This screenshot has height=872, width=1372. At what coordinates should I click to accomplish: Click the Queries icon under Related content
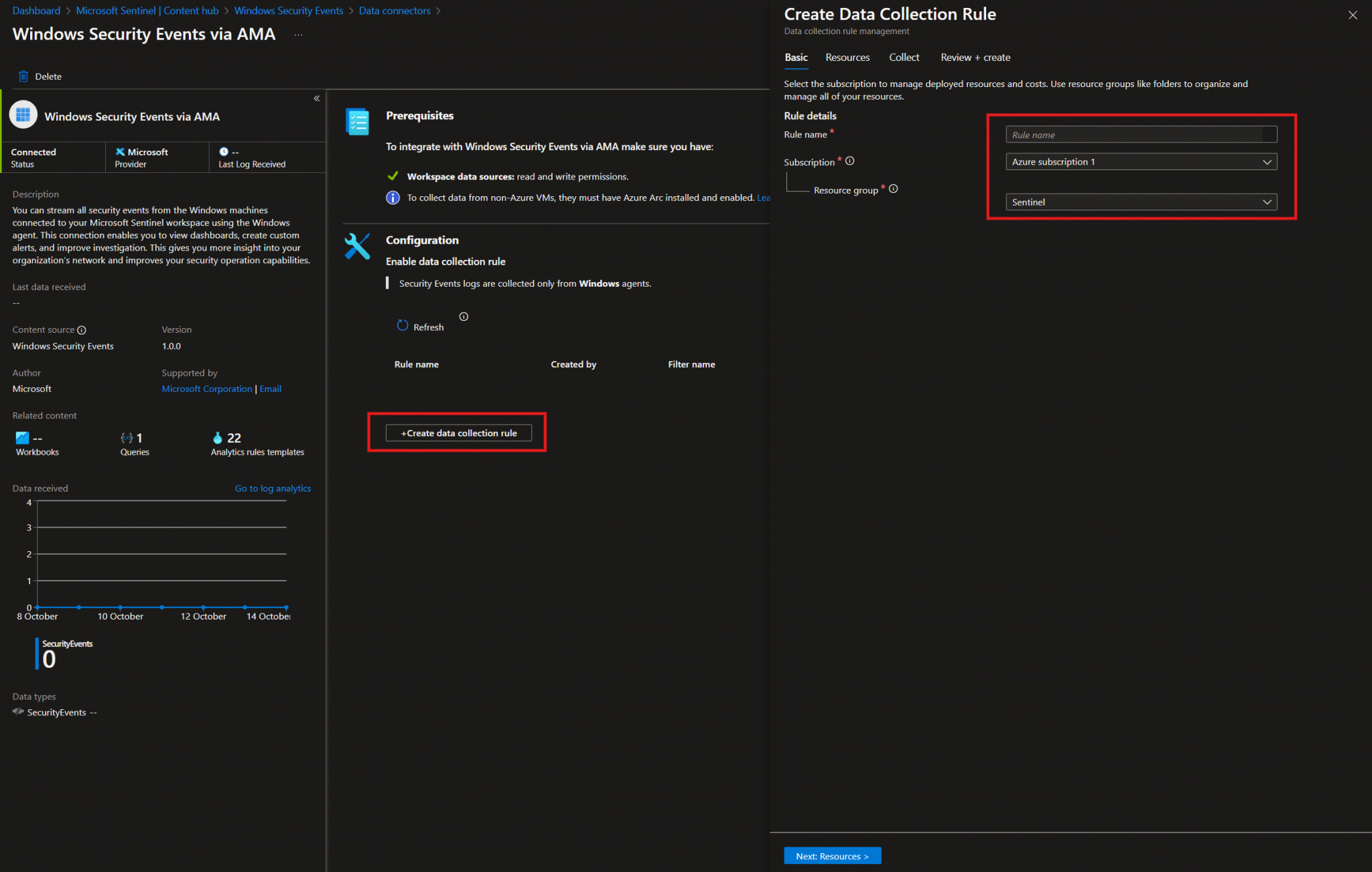[x=127, y=438]
